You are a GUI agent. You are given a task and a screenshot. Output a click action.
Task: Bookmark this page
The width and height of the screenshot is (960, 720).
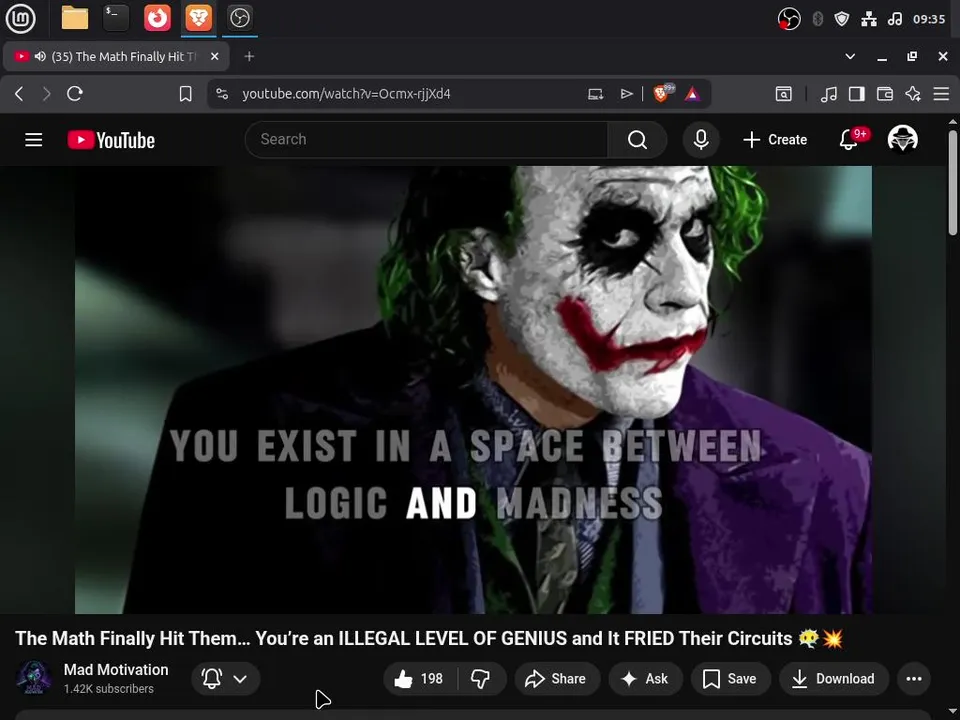(186, 94)
